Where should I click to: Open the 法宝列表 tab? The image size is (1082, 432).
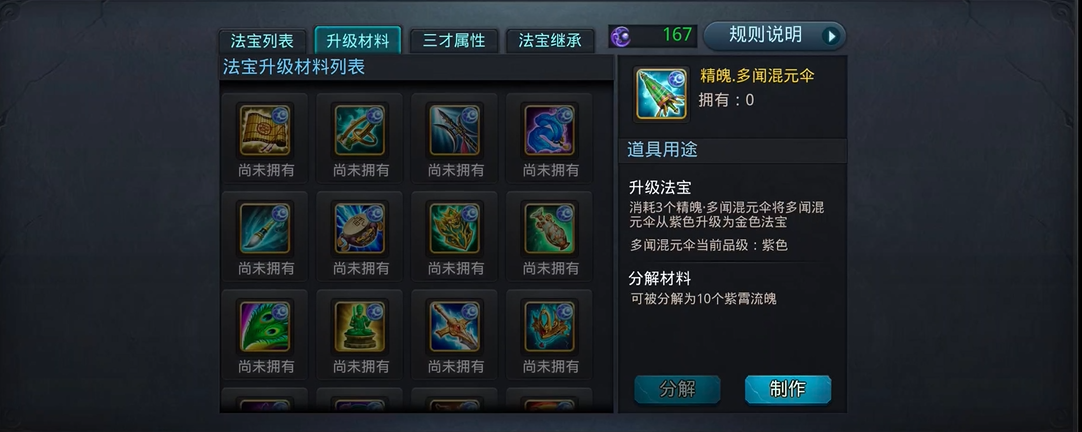[262, 41]
